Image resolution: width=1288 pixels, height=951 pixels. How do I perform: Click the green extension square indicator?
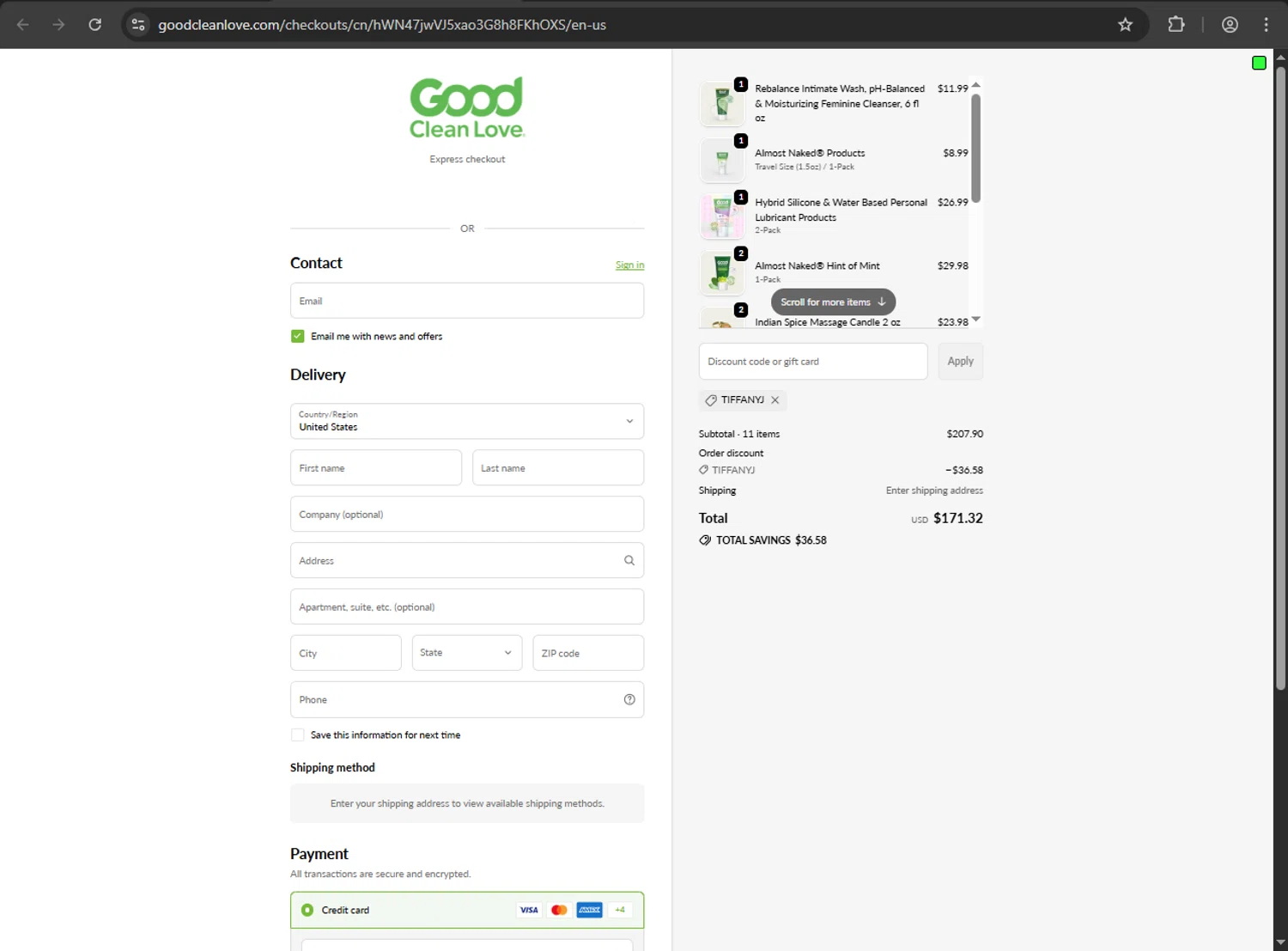1259,63
